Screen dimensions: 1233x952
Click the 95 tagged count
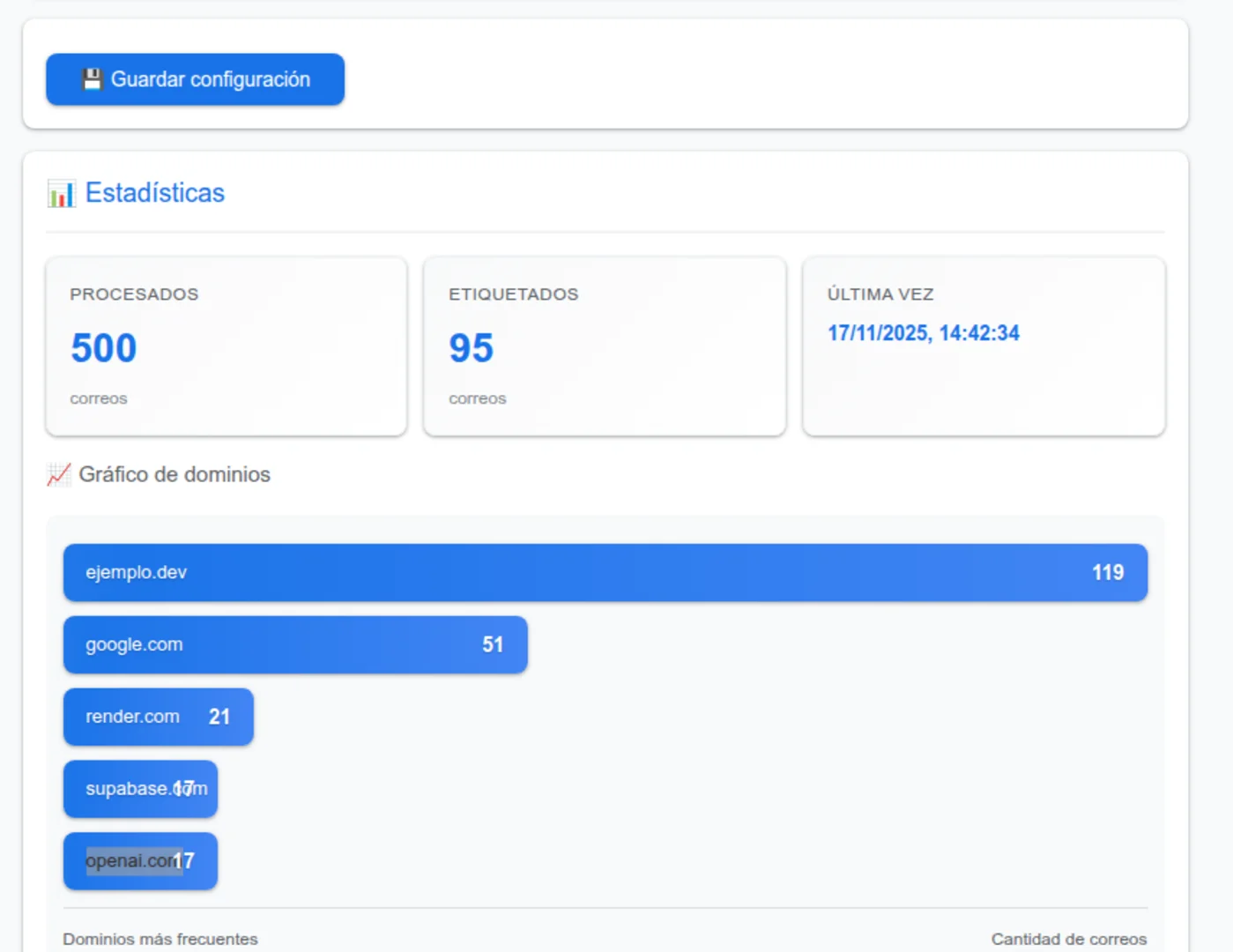click(x=472, y=348)
